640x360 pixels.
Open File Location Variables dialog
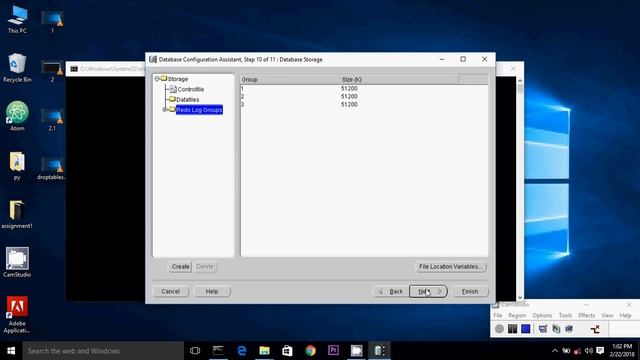point(451,267)
